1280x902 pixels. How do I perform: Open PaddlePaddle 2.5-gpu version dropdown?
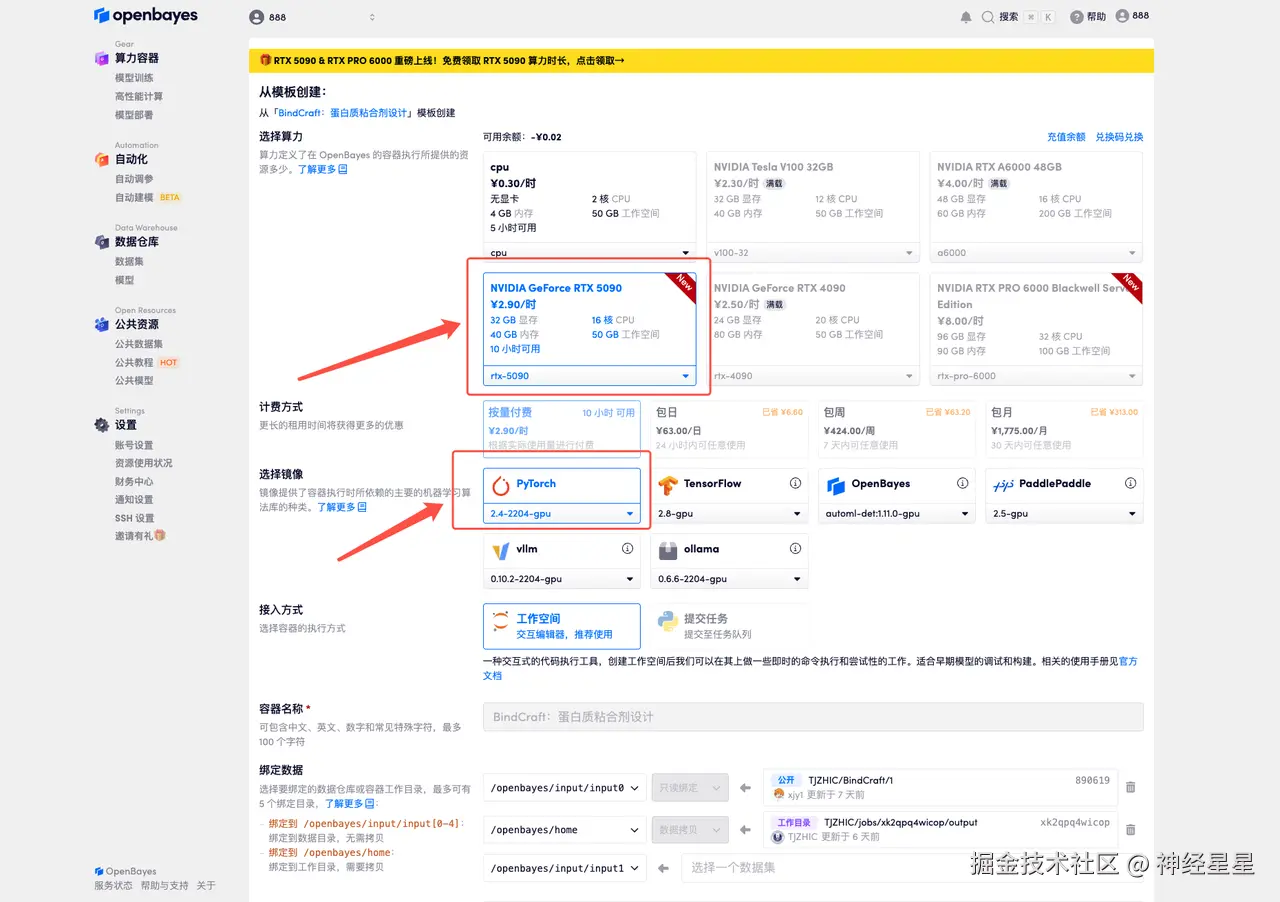point(1064,513)
